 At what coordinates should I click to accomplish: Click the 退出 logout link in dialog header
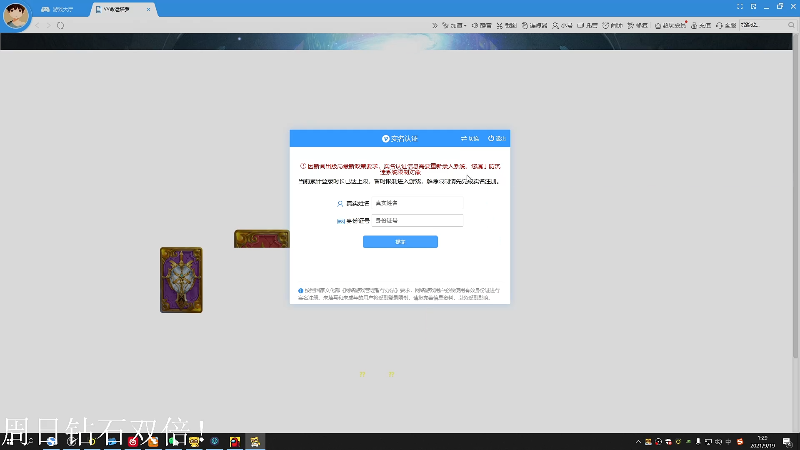497,139
